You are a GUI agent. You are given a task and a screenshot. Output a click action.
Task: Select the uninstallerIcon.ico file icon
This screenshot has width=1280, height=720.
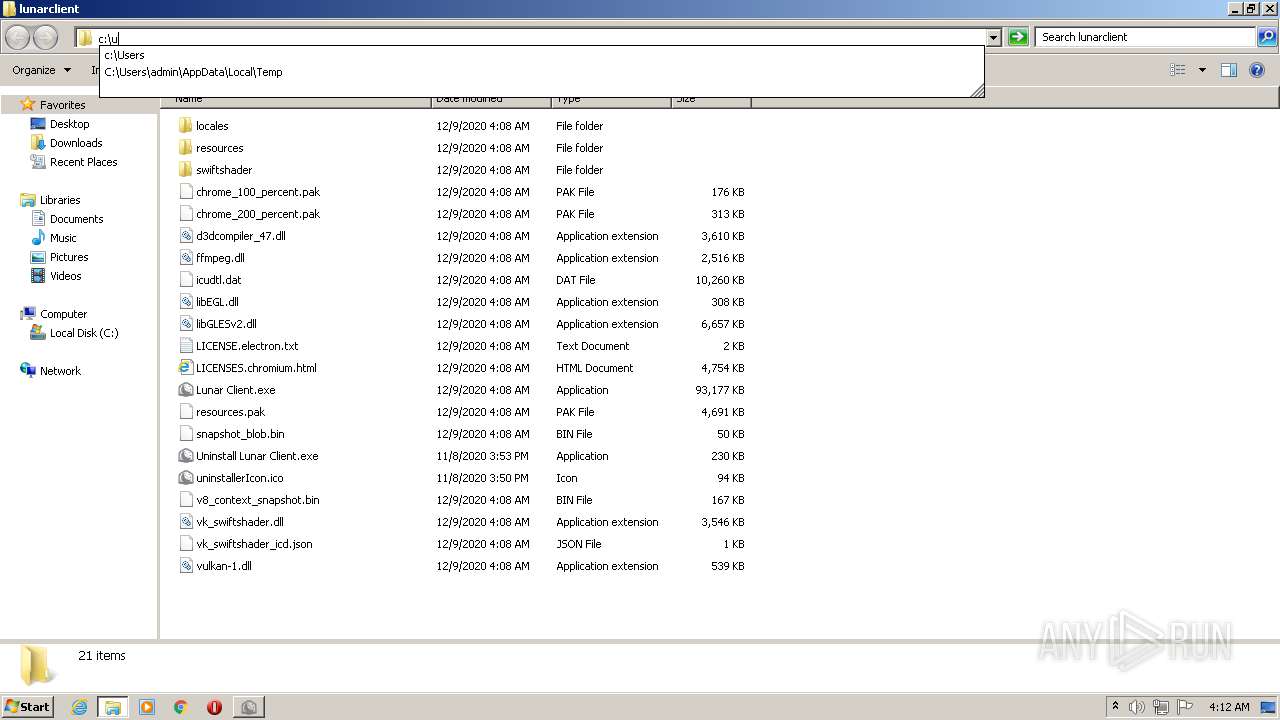pyautogui.click(x=185, y=478)
